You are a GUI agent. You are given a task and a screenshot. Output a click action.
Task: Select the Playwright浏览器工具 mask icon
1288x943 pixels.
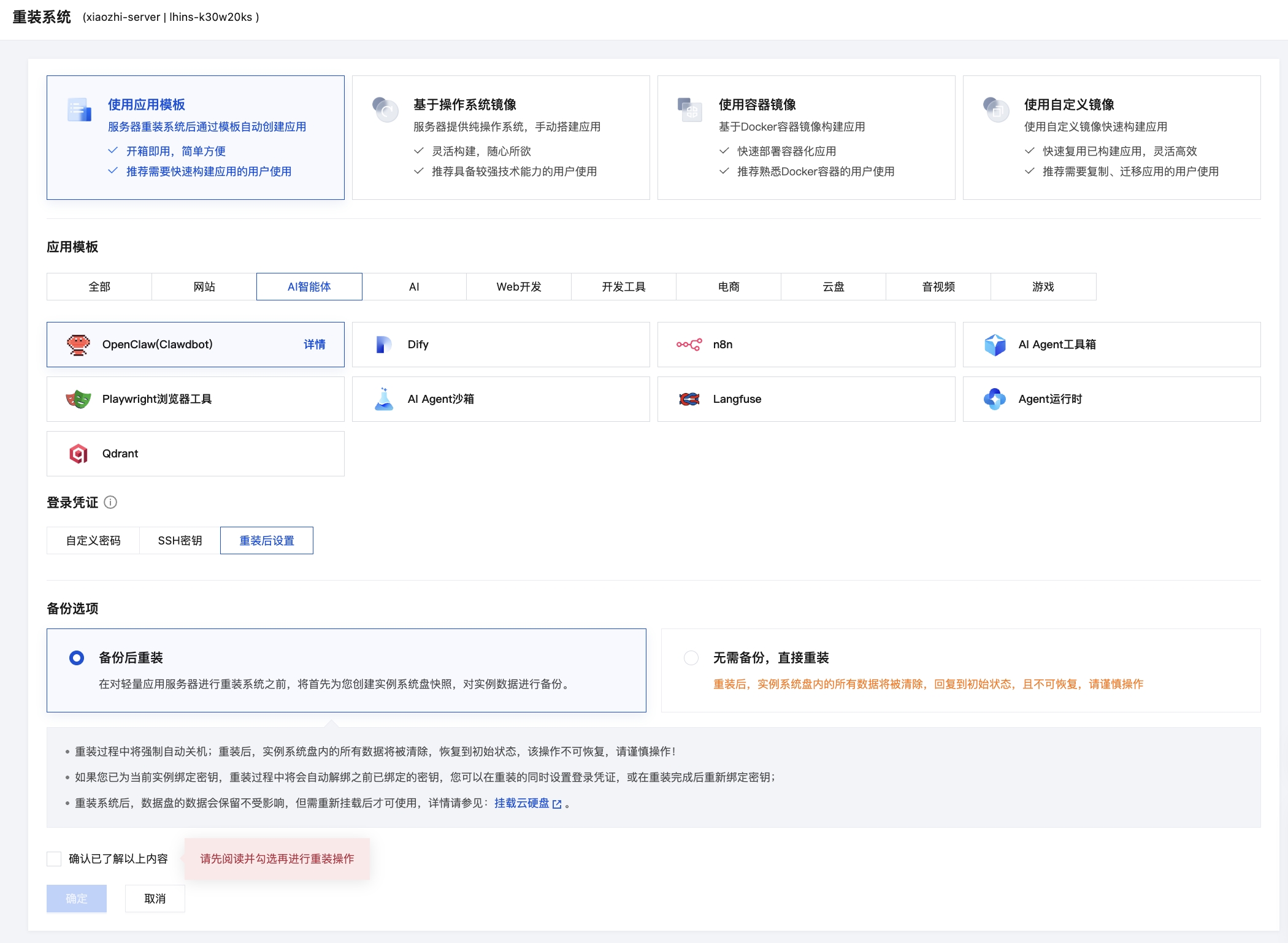79,399
